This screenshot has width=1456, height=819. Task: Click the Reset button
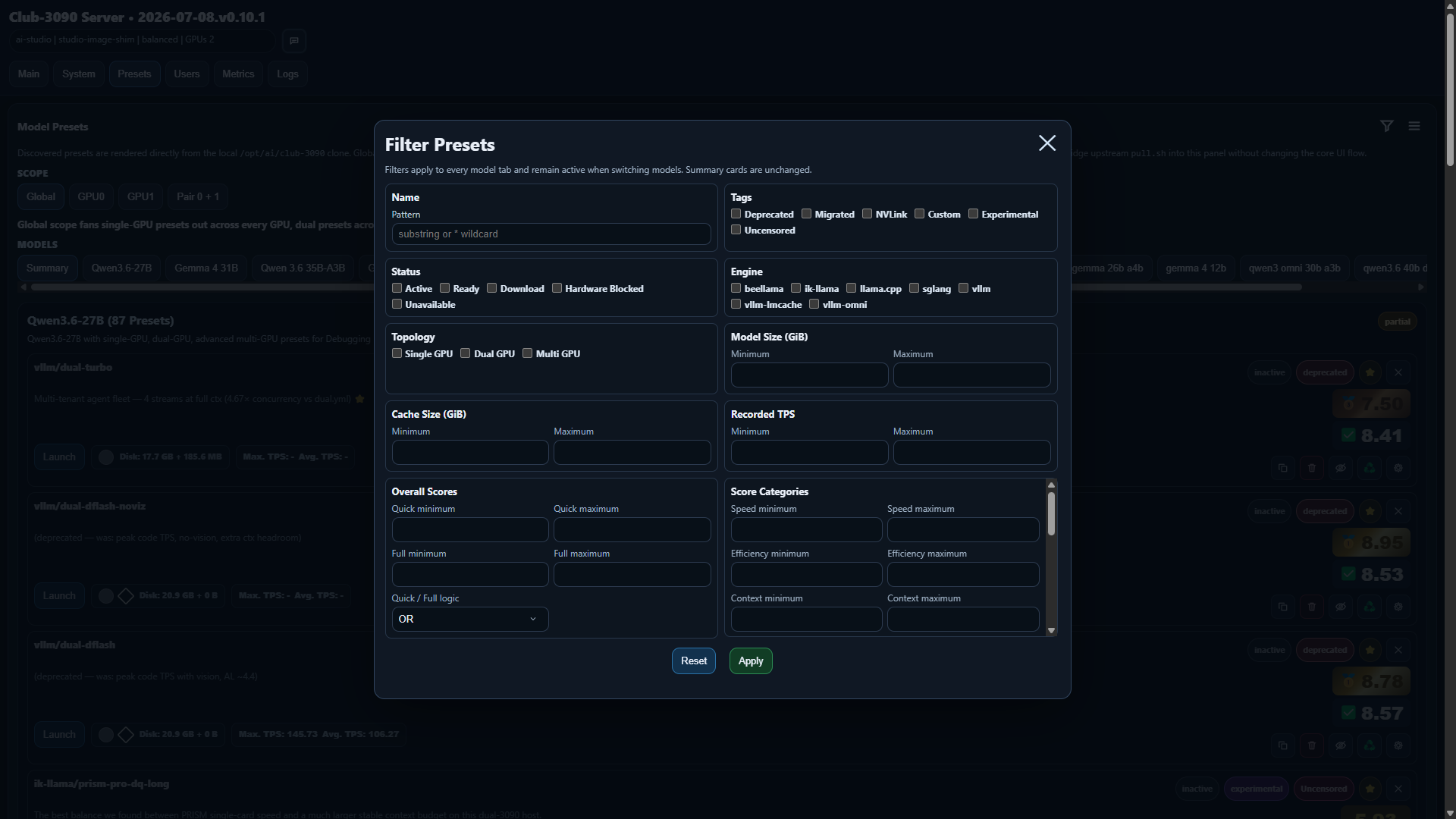pos(694,661)
